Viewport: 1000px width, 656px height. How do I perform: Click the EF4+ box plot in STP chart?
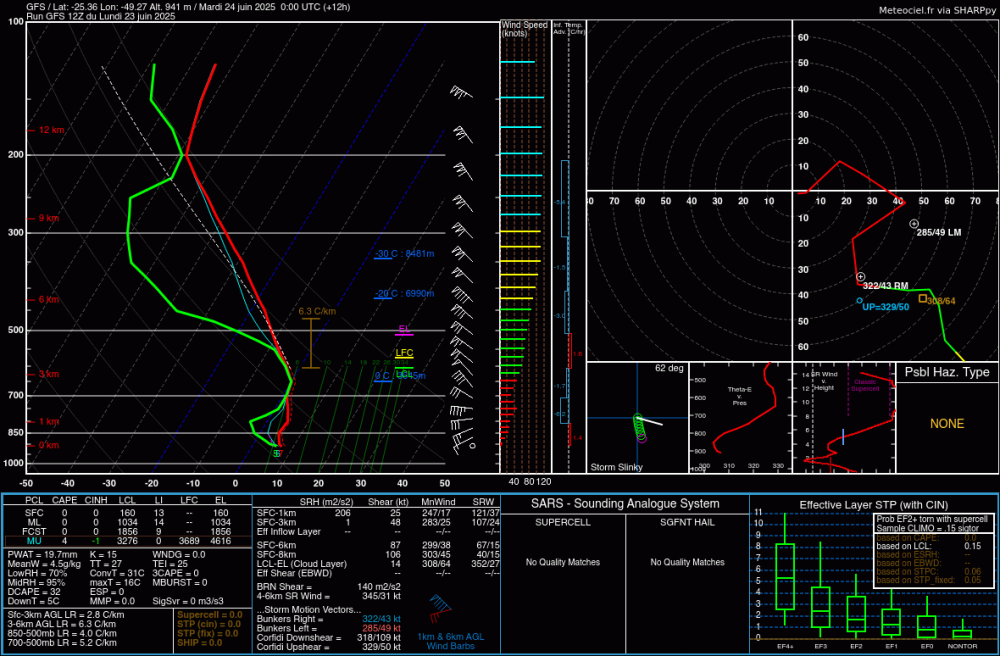(x=785, y=575)
